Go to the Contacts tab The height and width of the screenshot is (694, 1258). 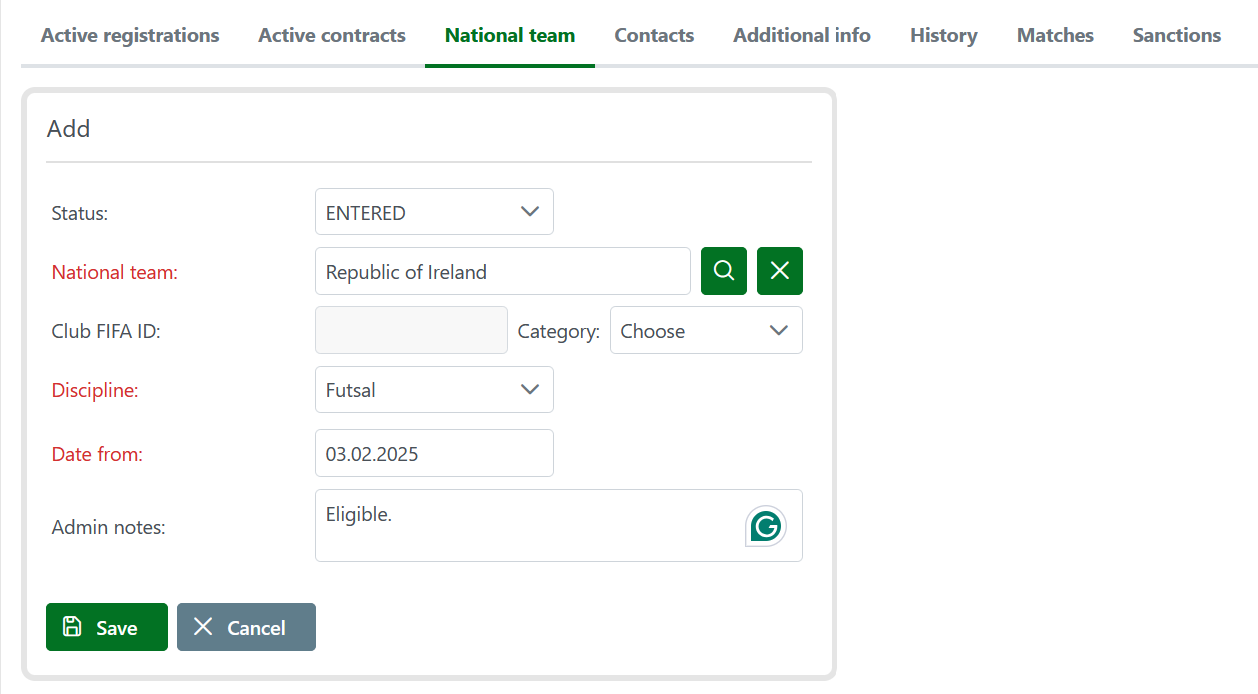click(x=654, y=36)
